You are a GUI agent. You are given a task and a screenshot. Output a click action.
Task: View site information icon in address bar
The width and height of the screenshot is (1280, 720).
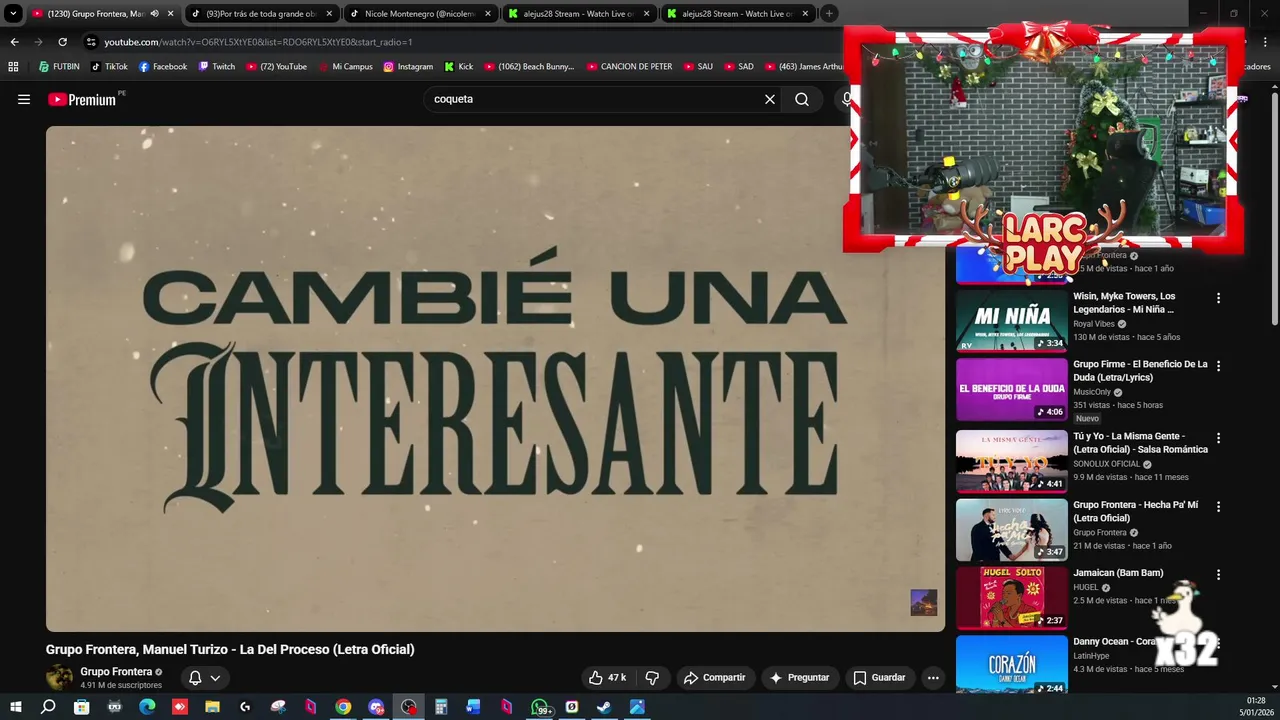pyautogui.click(x=91, y=42)
